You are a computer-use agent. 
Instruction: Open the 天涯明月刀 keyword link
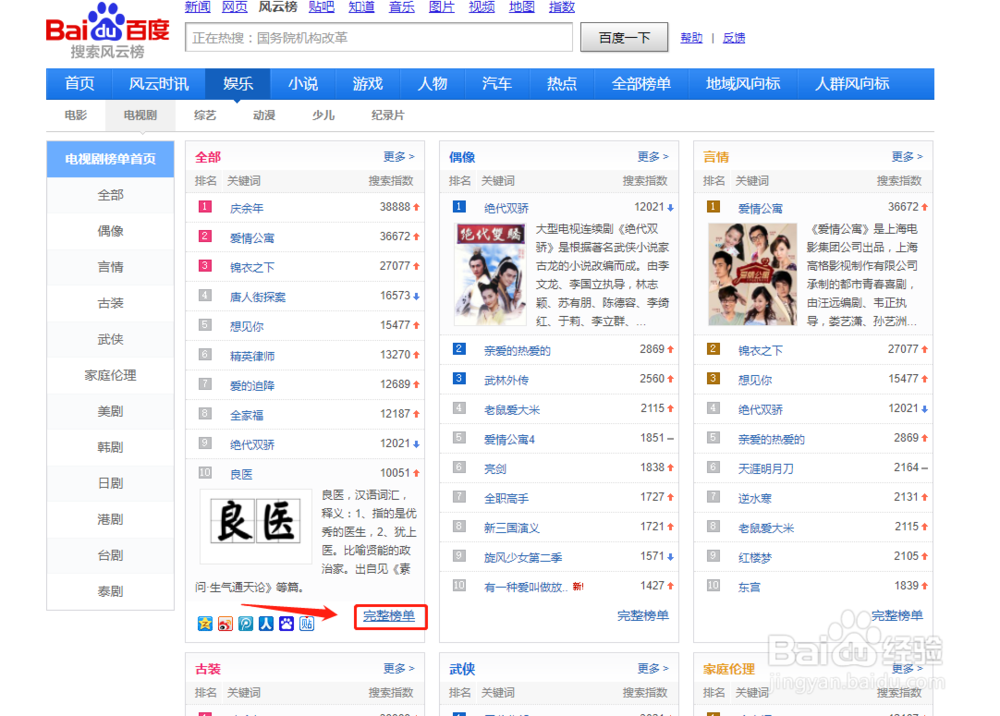point(766,469)
